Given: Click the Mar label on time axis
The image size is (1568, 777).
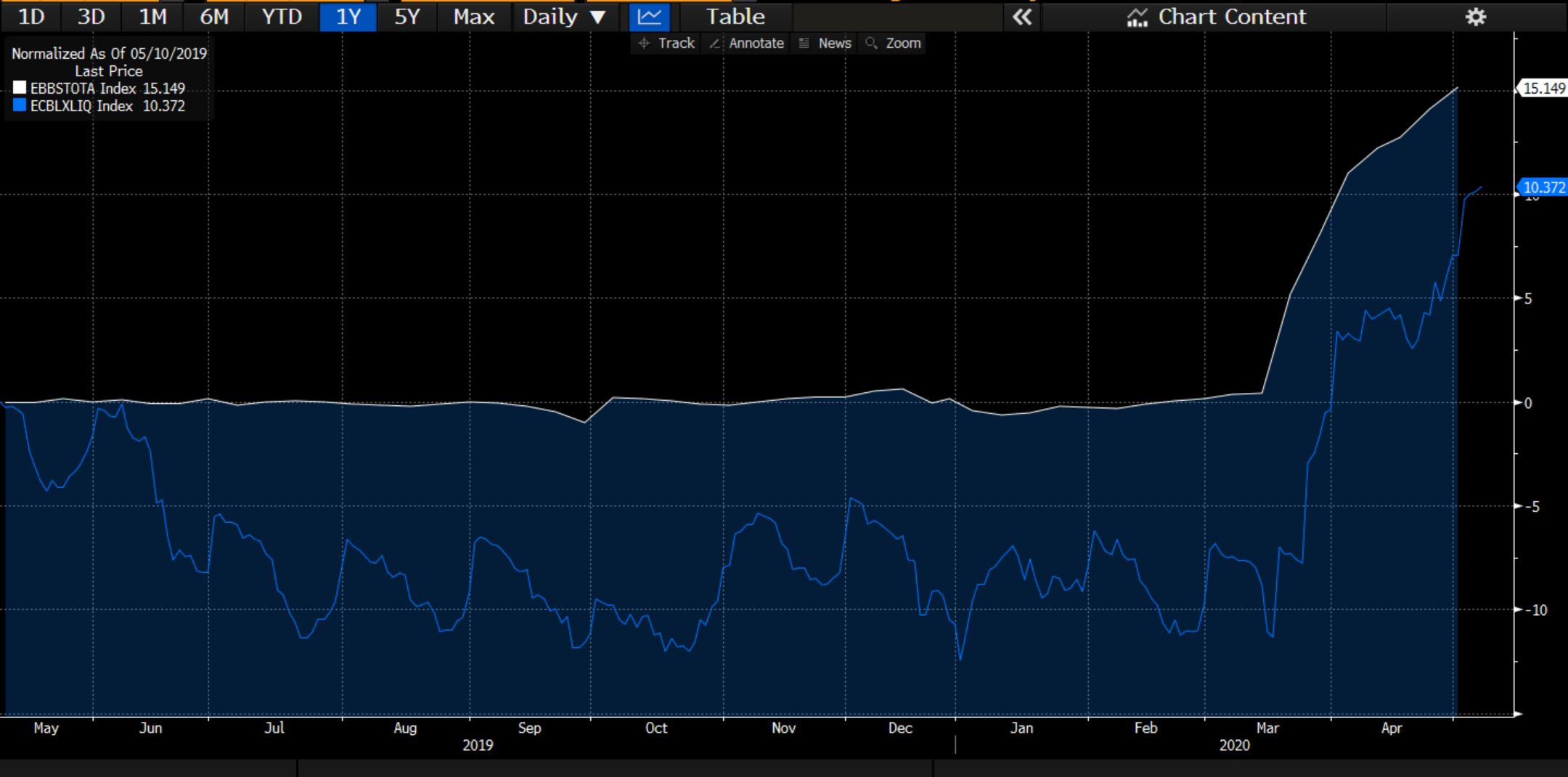Looking at the screenshot, I should [1267, 728].
